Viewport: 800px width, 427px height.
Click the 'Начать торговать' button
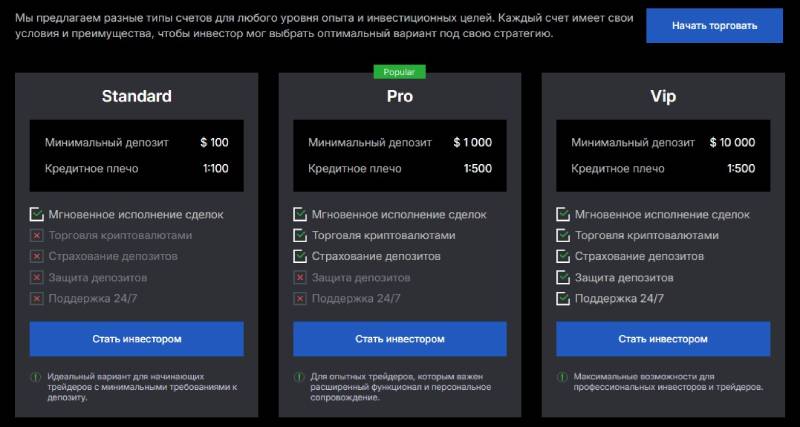pyautogui.click(x=713, y=25)
